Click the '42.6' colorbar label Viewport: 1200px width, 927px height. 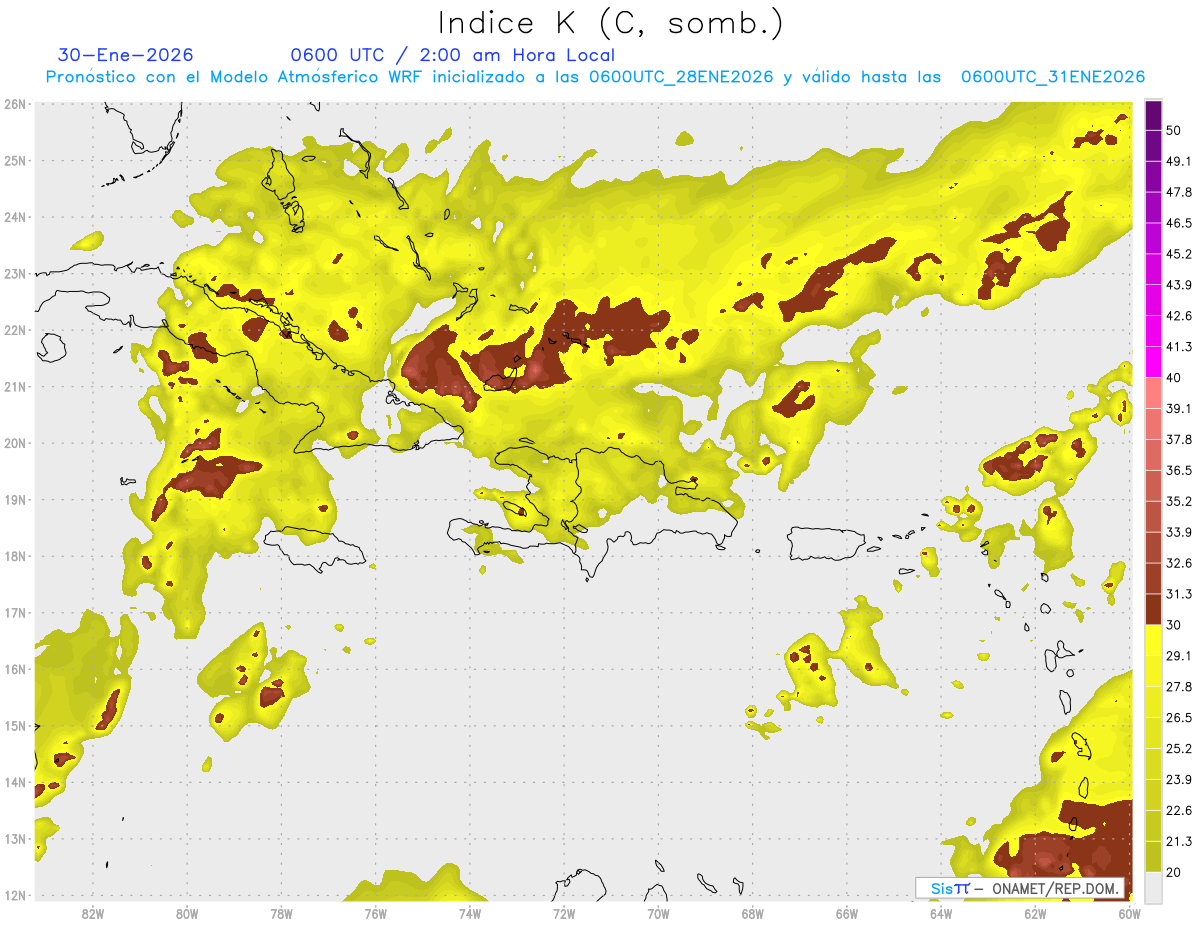pyautogui.click(x=1179, y=316)
